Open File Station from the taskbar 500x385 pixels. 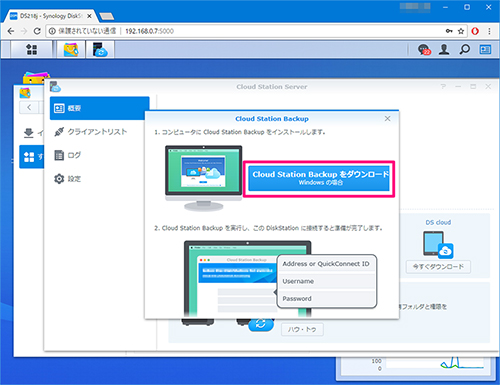point(71,50)
